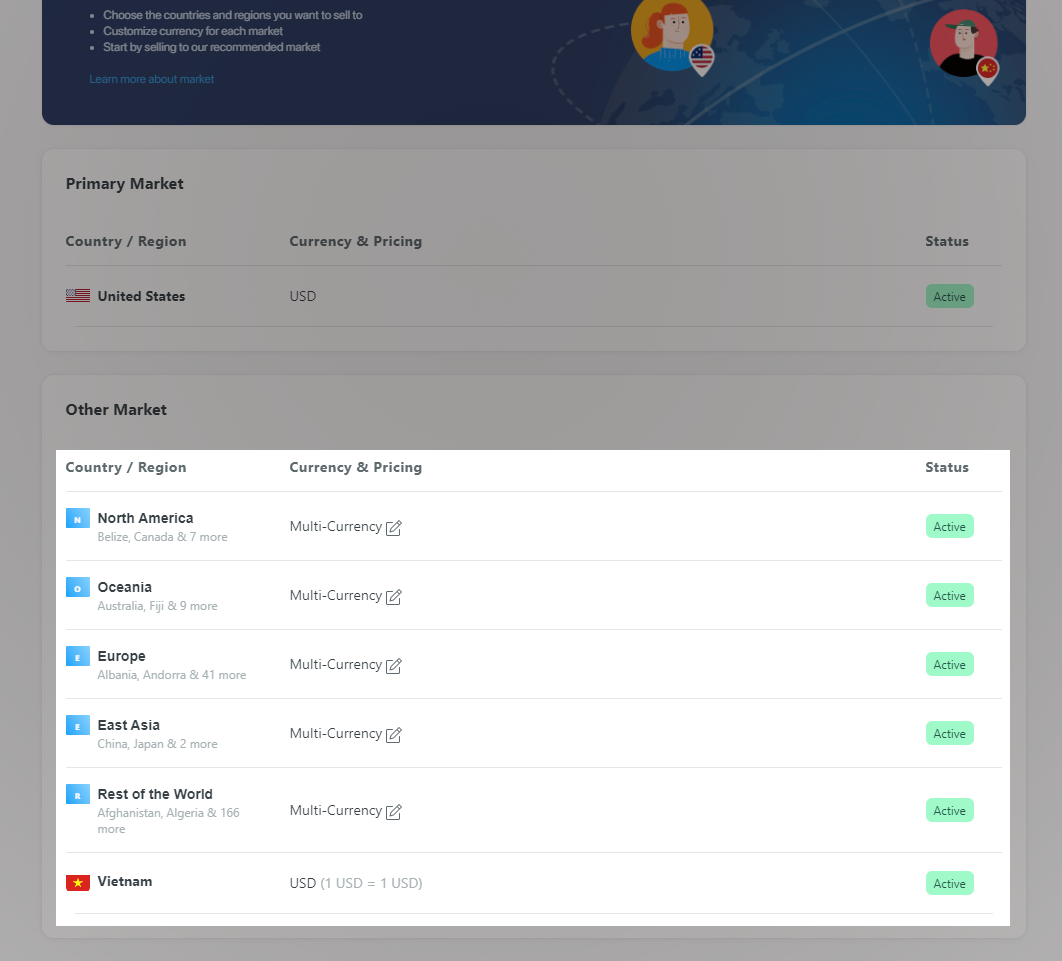
Task: Click Active status badge for East Asia
Action: (x=950, y=734)
